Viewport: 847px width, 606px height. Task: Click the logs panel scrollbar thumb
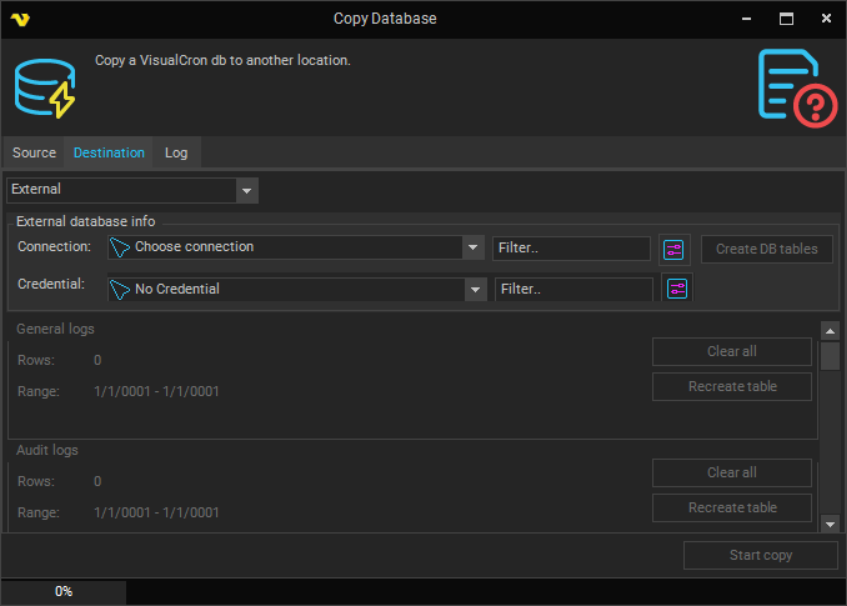click(830, 356)
